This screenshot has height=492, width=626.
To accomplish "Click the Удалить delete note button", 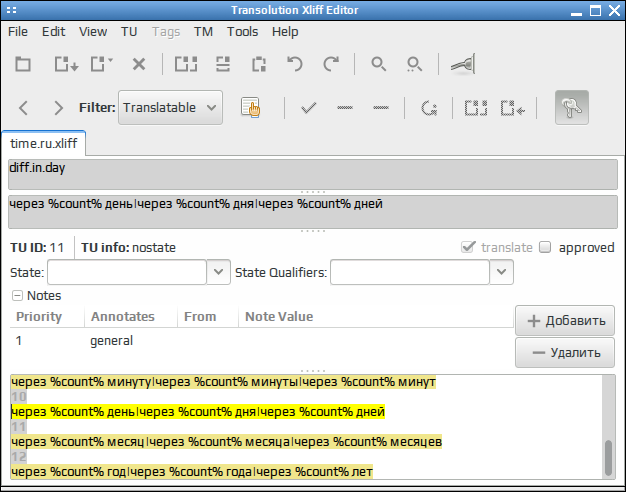I will pos(565,353).
